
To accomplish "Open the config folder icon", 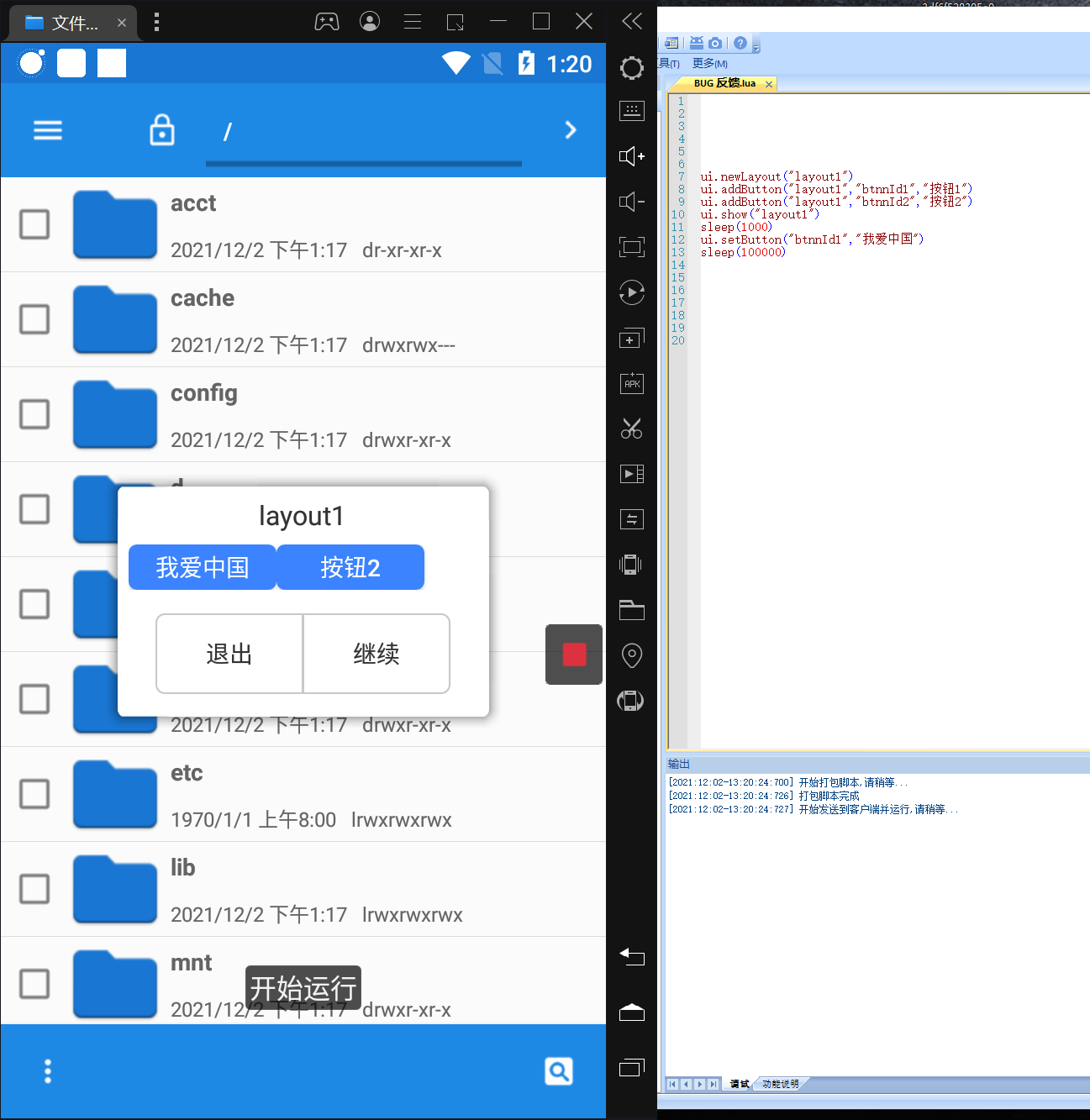I will tap(115, 414).
